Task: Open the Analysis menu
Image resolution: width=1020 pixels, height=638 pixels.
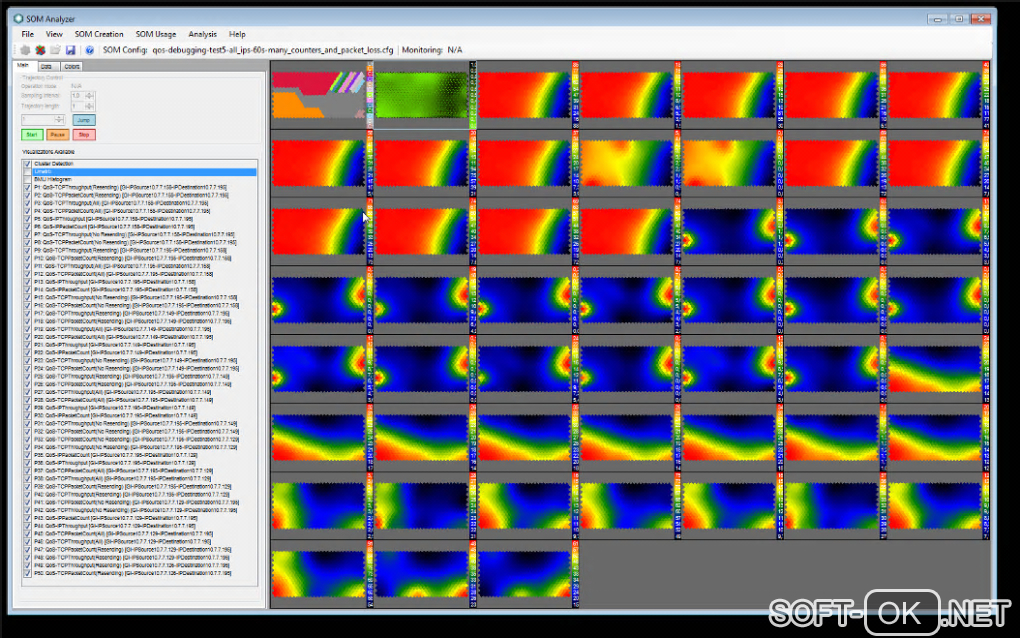Action: coord(202,34)
